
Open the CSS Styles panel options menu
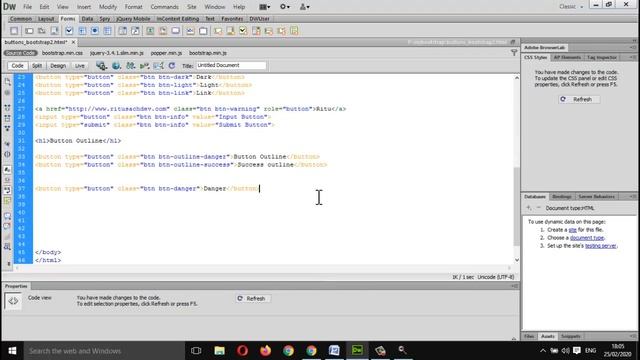click(633, 58)
